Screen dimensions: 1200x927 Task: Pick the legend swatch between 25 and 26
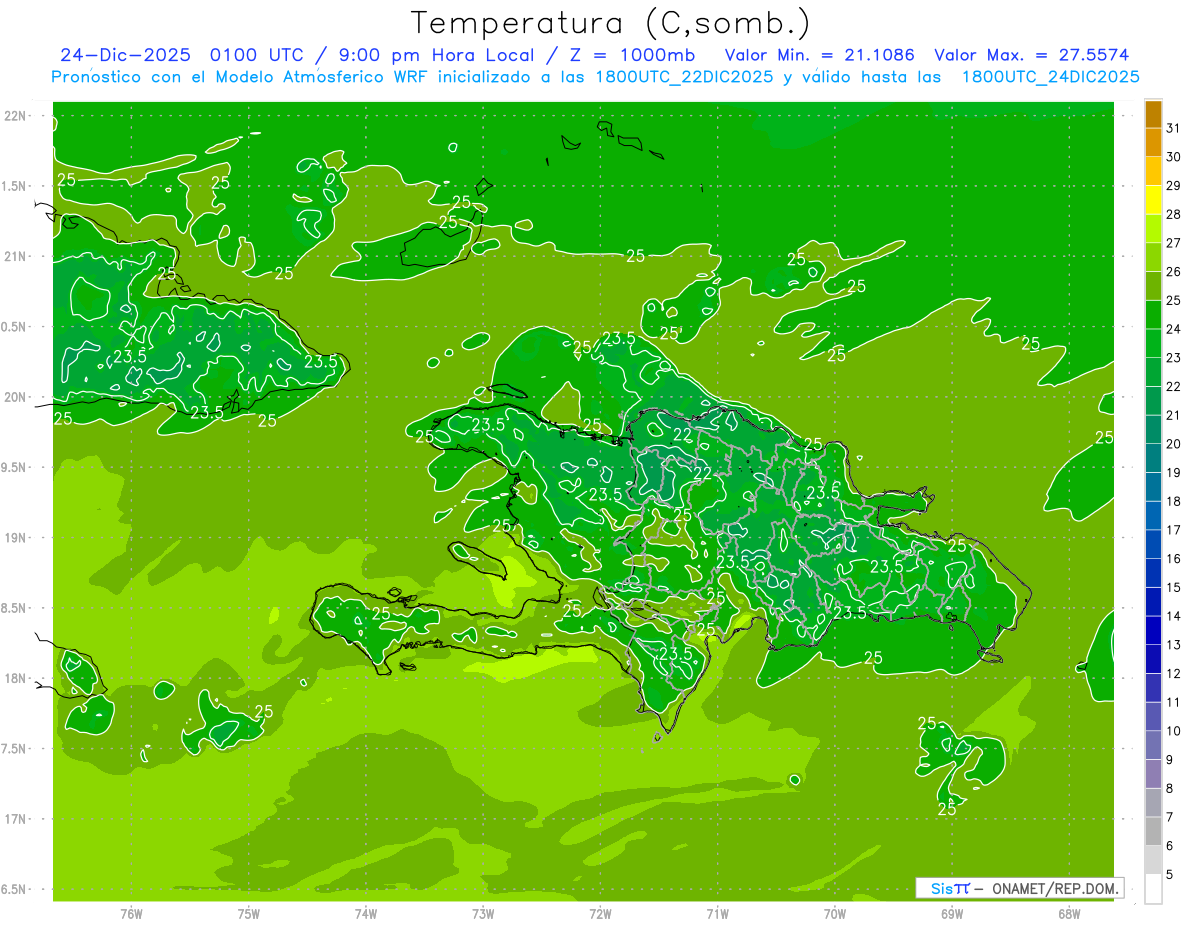tap(1153, 286)
